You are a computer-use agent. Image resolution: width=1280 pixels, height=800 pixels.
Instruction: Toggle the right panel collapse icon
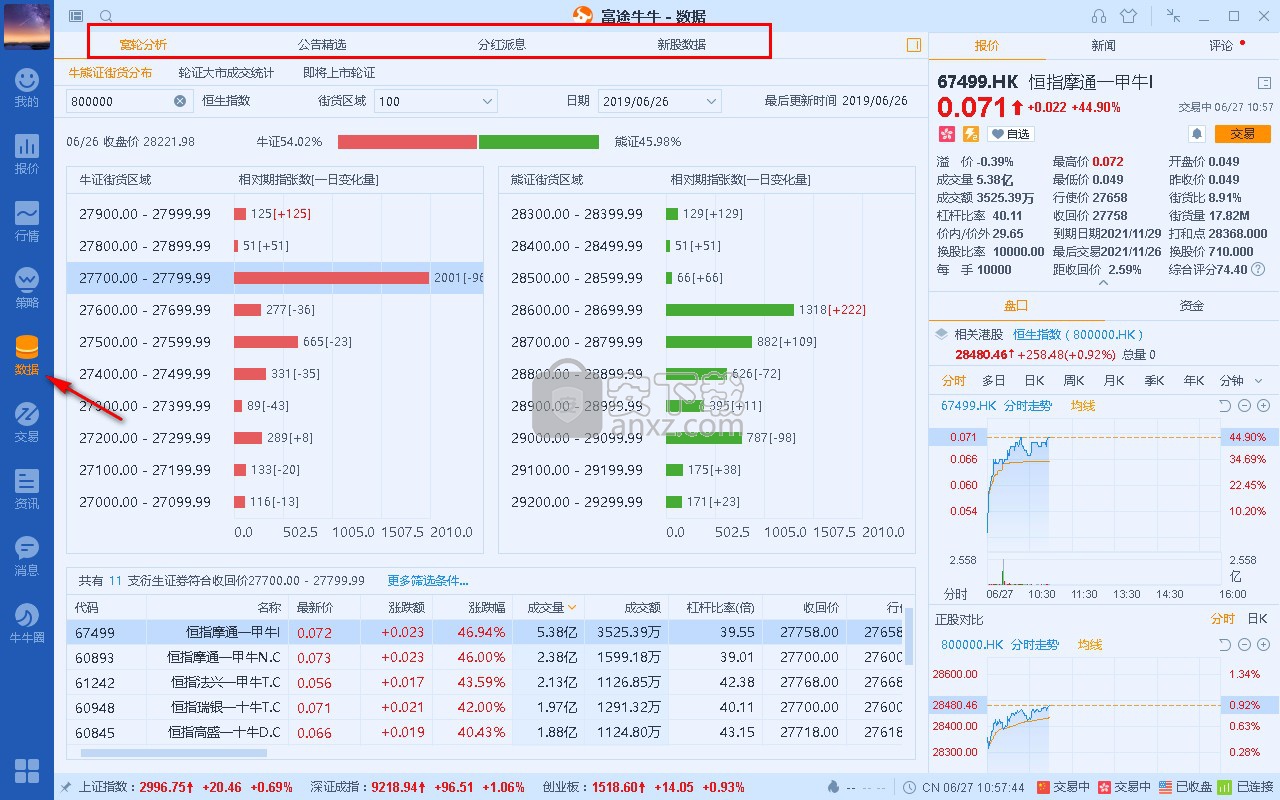(913, 45)
